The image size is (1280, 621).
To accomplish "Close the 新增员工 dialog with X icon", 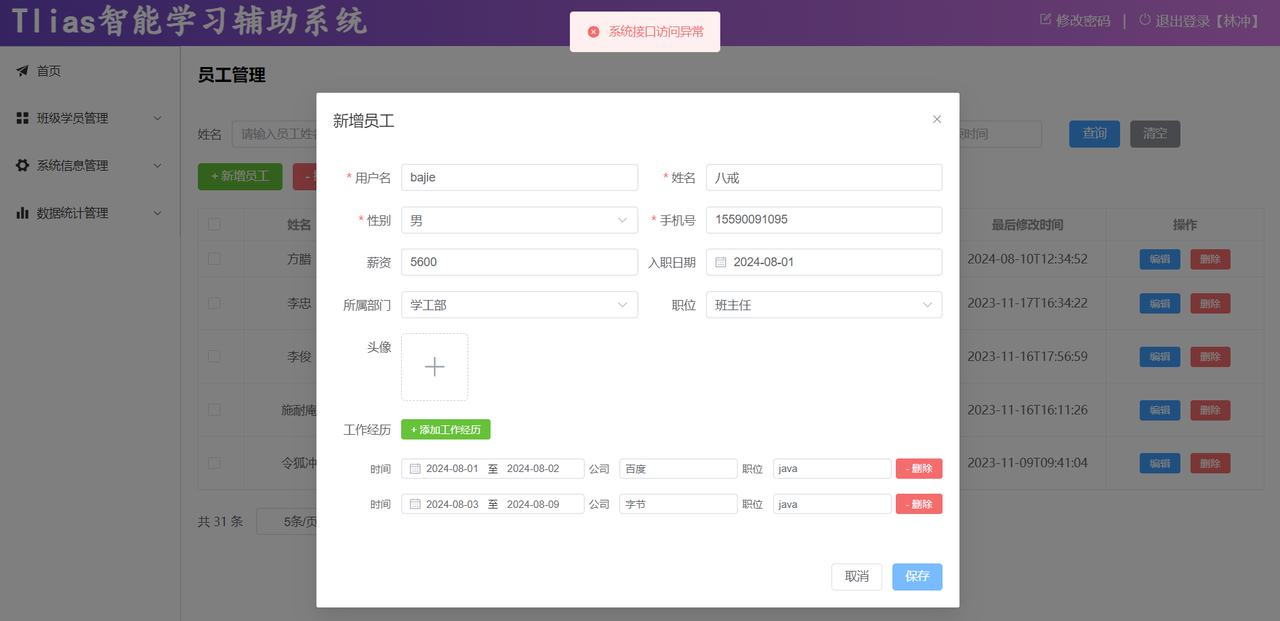I will click(x=937, y=119).
